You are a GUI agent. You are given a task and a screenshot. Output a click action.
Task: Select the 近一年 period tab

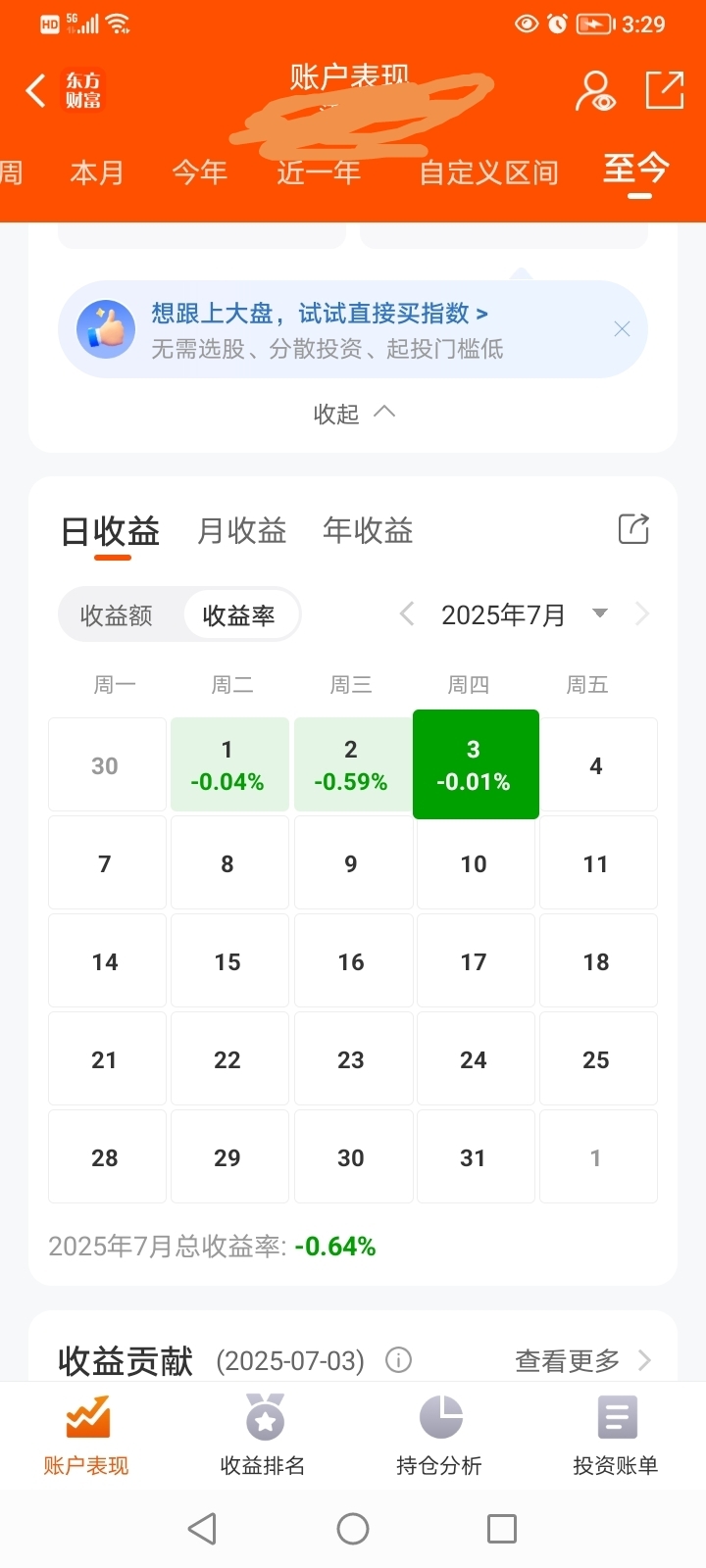coord(318,172)
